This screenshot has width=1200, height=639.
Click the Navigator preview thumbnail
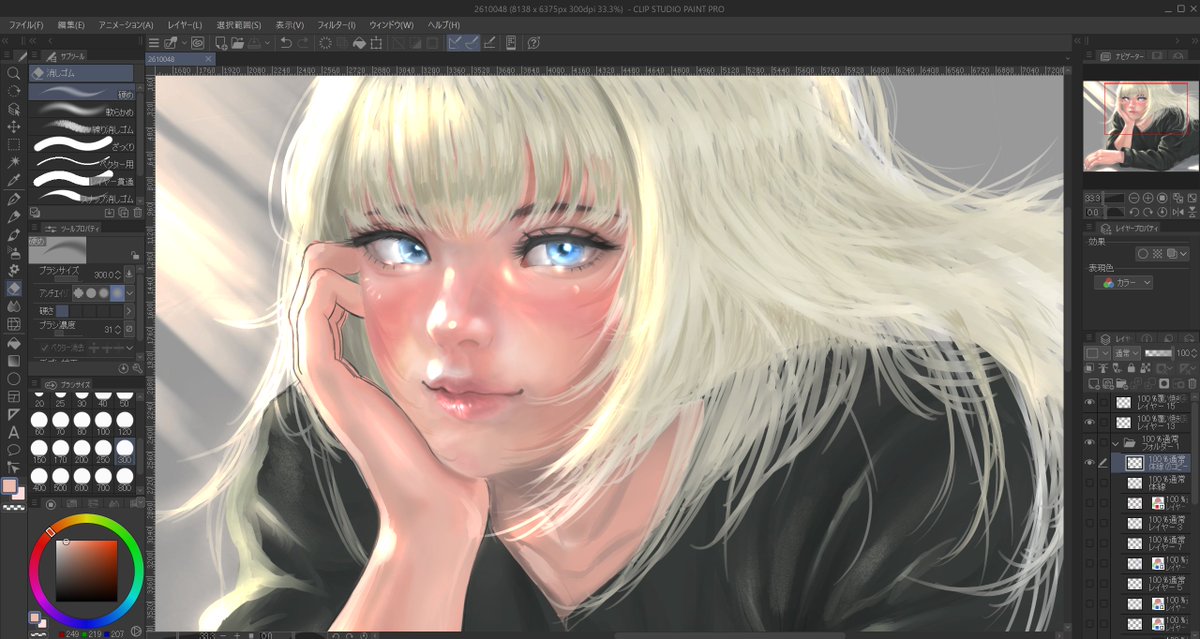pos(1141,126)
